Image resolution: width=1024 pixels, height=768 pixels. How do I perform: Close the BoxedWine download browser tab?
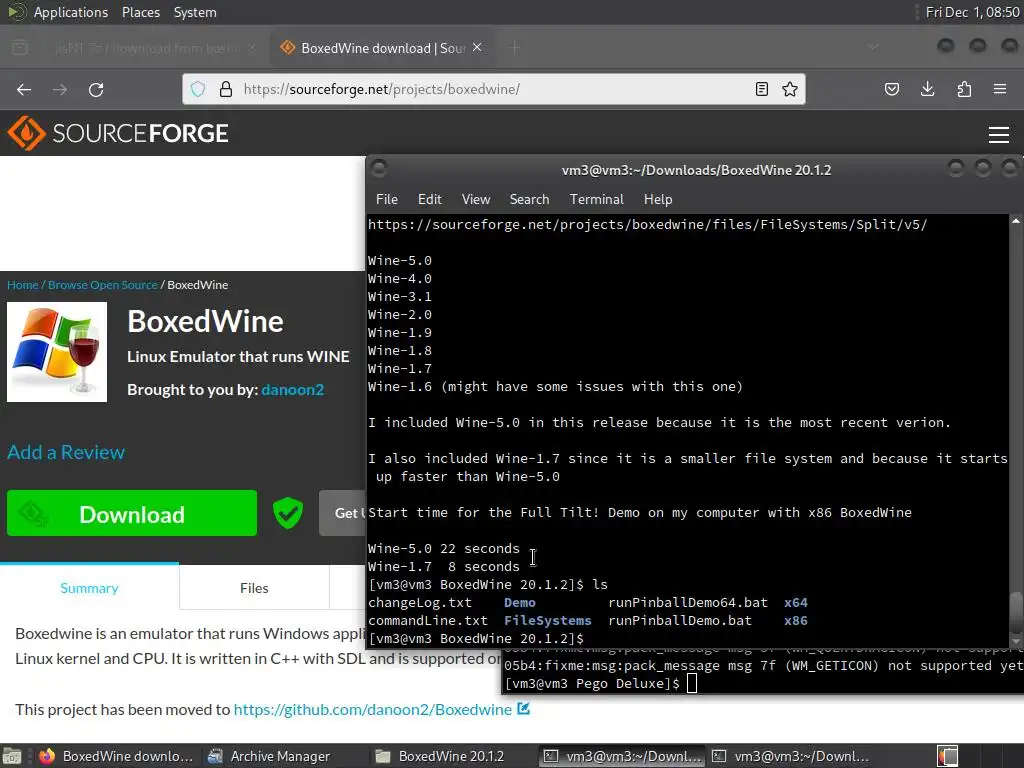[x=477, y=48]
